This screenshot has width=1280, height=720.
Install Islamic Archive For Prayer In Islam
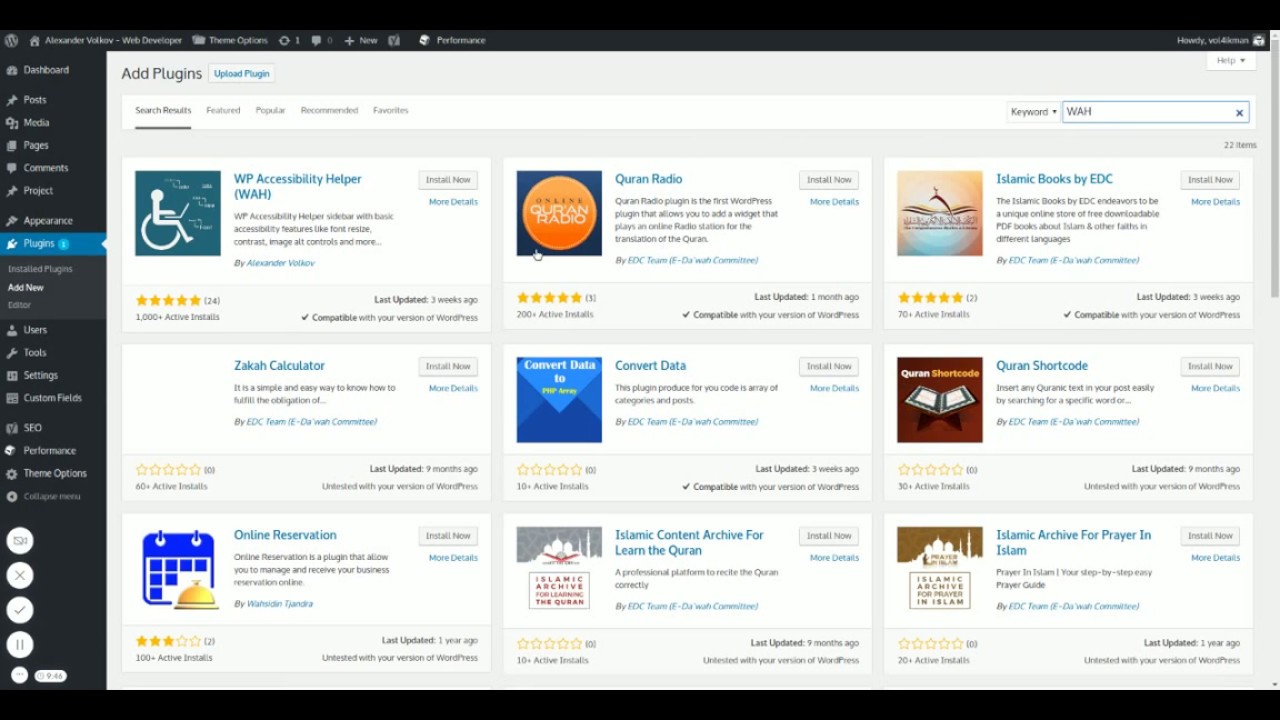click(1210, 536)
